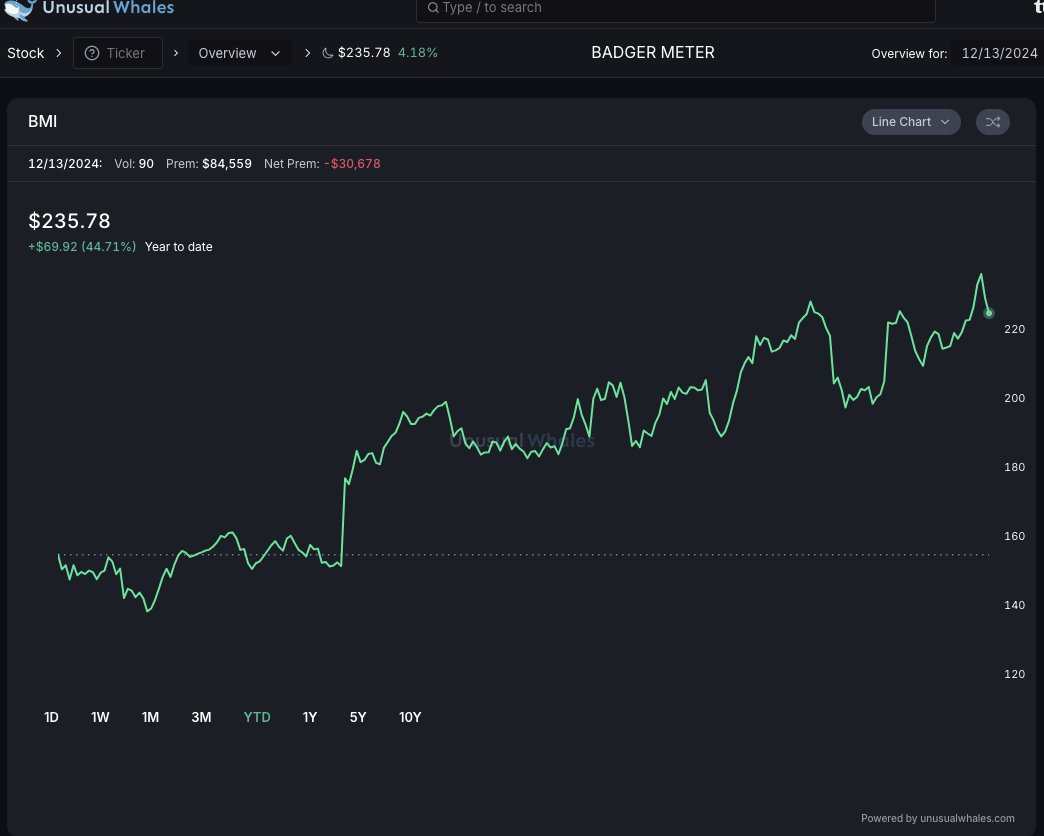The image size is (1044, 836).
Task: Click the Prem: $84,559 value
Action: pyautogui.click(x=208, y=164)
